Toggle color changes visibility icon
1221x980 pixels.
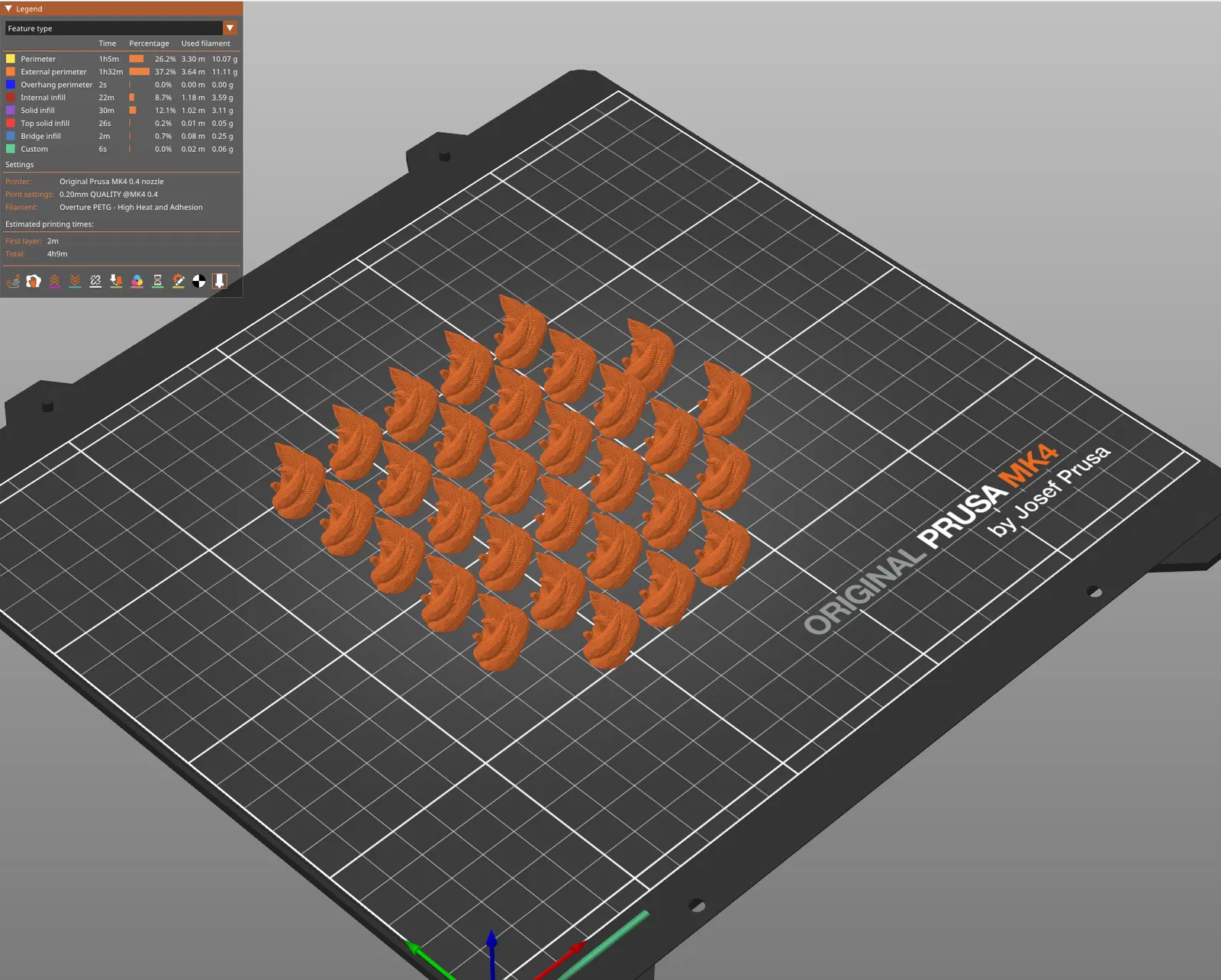point(137,281)
